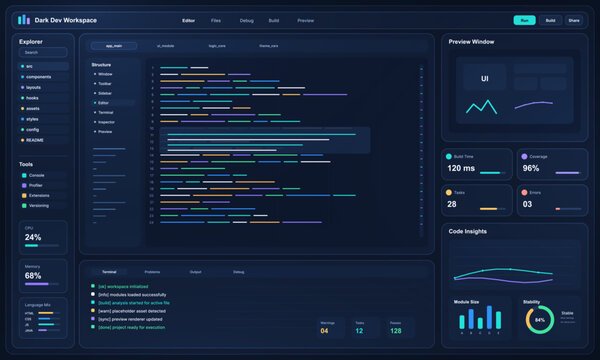This screenshot has width=600, height=360.
Task: Click the CPU usage progress bar
Action: pos(42,246)
